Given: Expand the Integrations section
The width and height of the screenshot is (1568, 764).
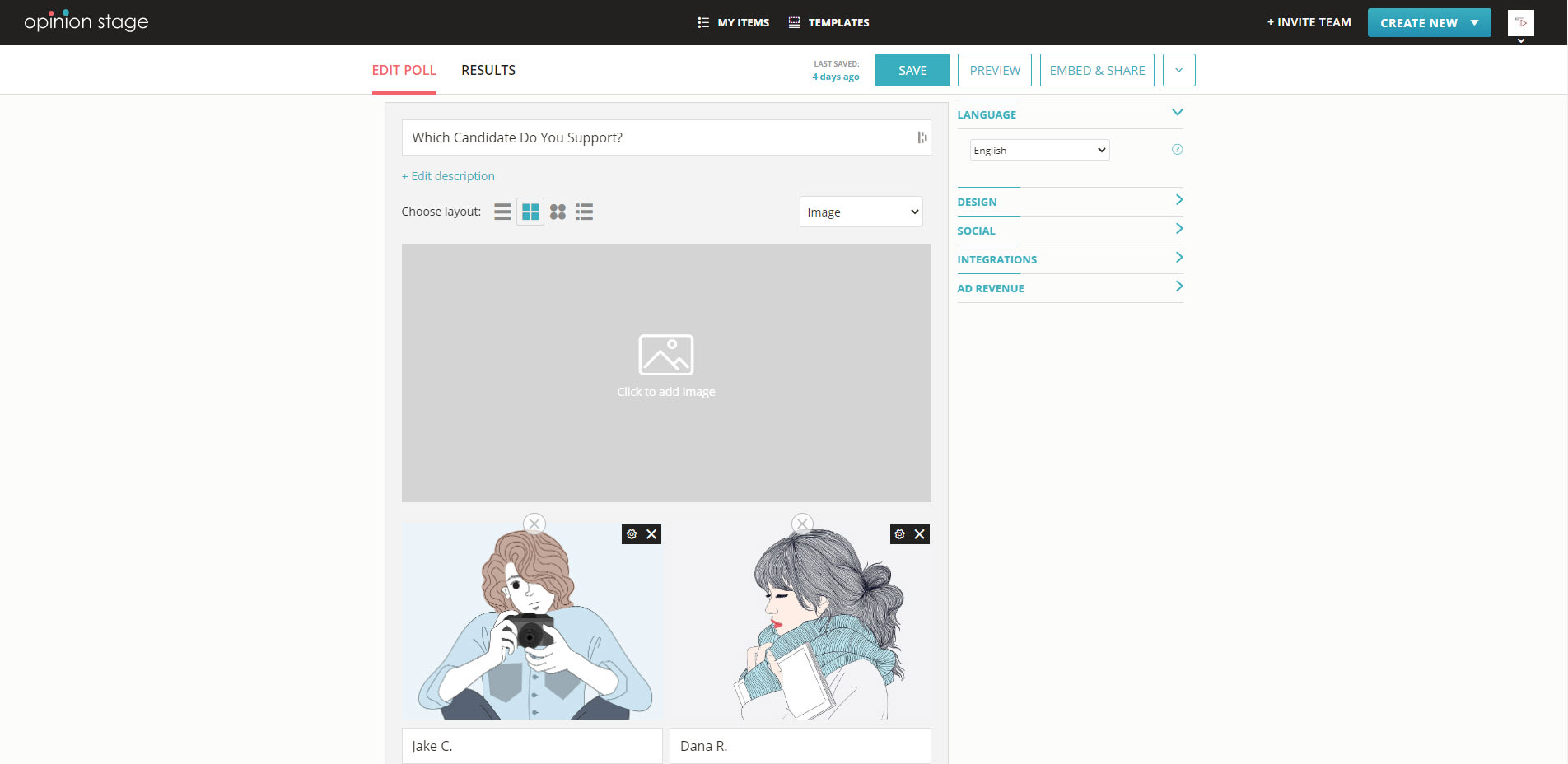Looking at the screenshot, I should coord(1070,259).
